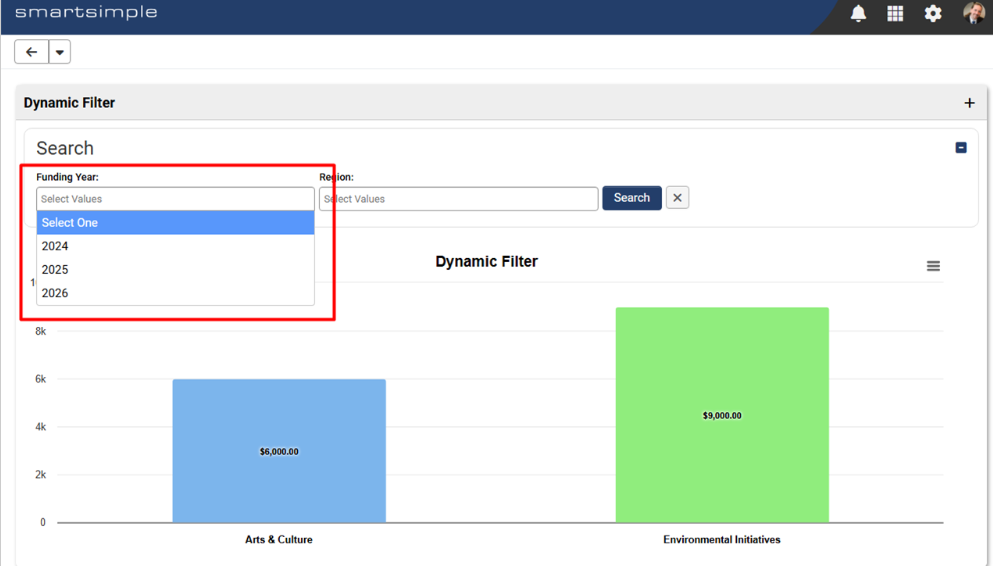
Task: Open the apps grid menu icon
Action: (x=895, y=13)
